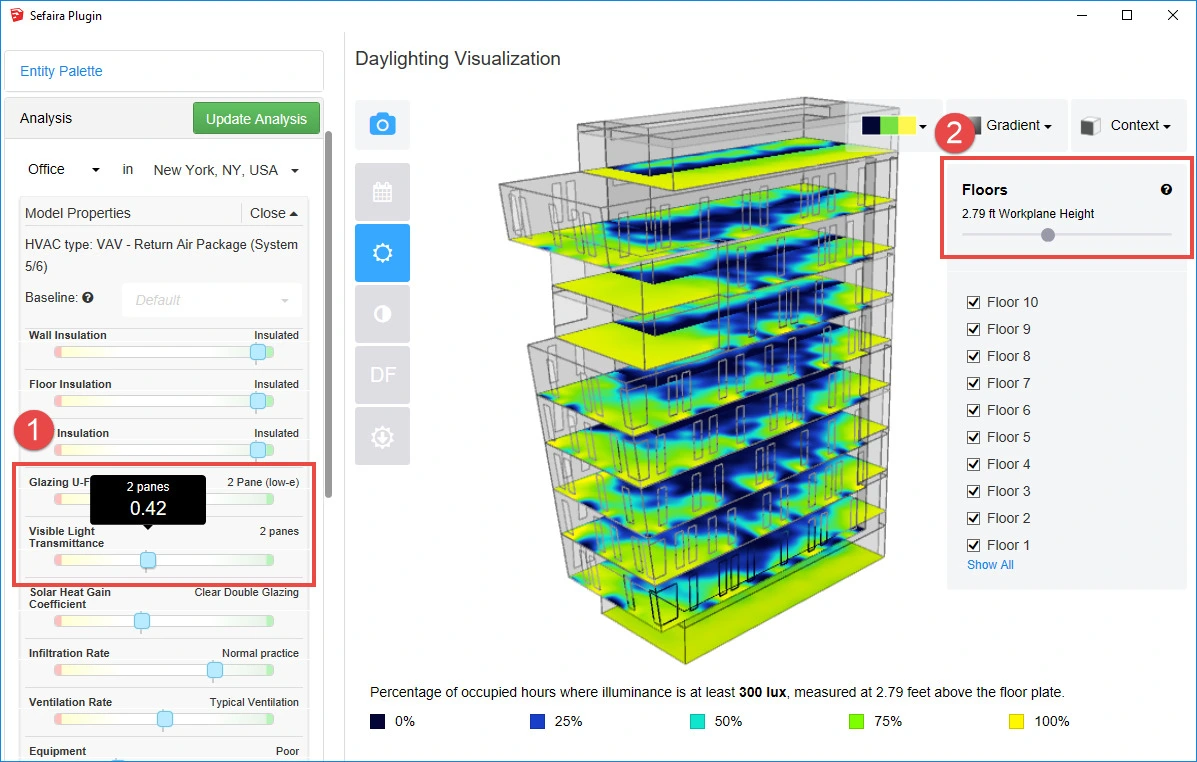Toggle the Floor 5 checkbox
1197x762 pixels.
[974, 437]
